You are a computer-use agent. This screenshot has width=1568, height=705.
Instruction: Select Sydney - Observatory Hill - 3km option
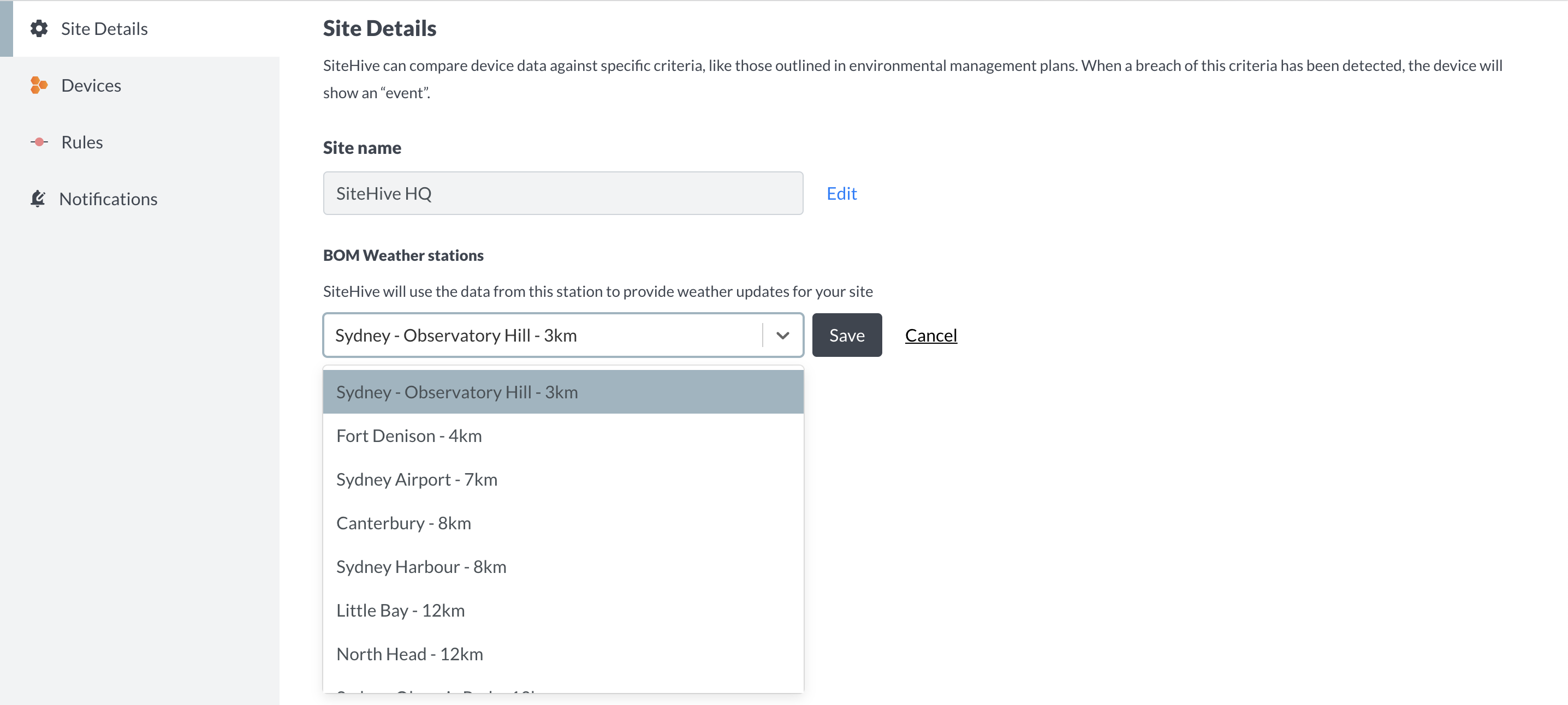pyautogui.click(x=563, y=392)
